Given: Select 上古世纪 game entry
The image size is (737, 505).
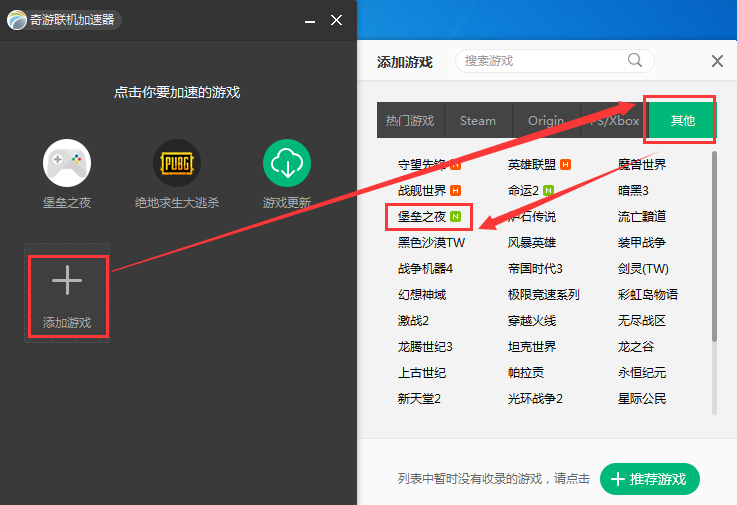Looking at the screenshot, I should coord(422,372).
